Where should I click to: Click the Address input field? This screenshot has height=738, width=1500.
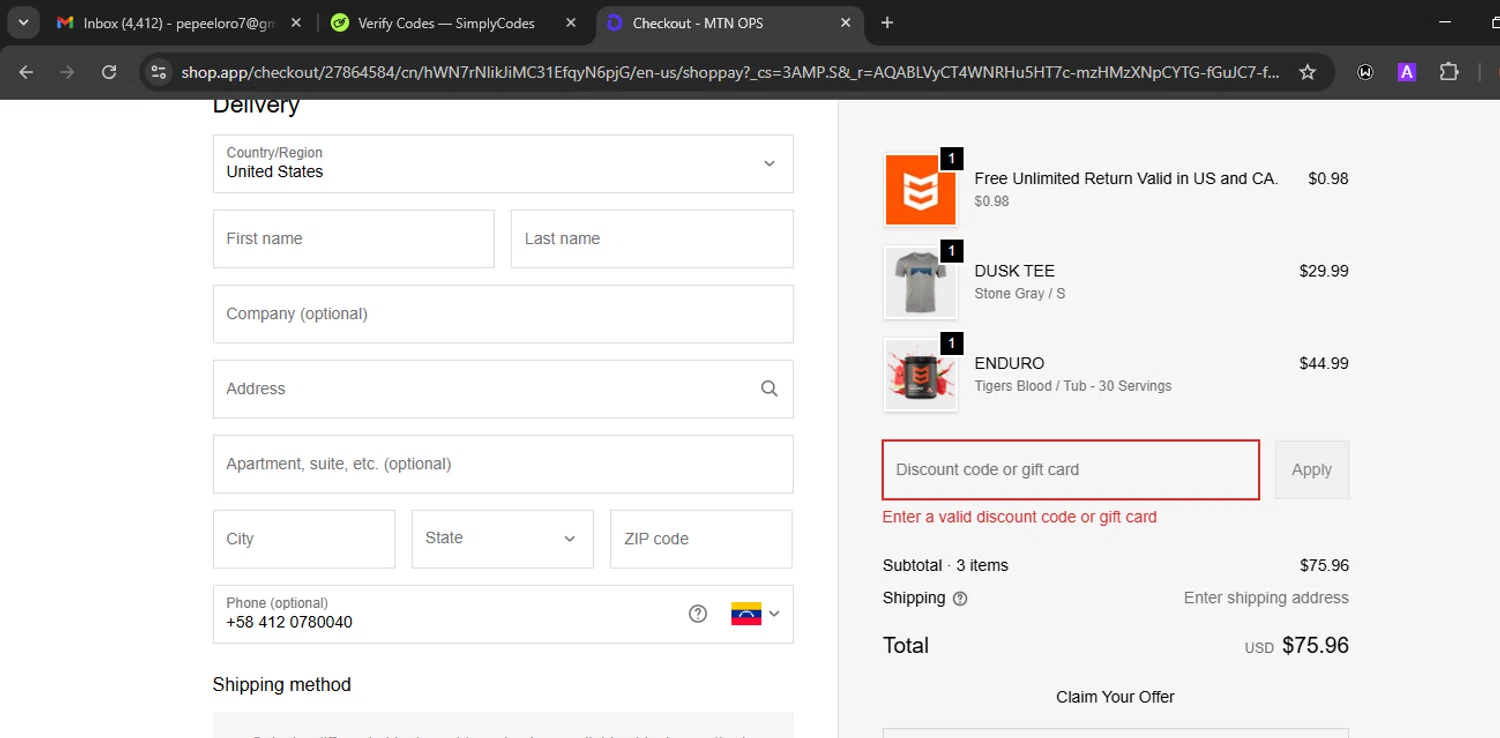[x=503, y=389]
